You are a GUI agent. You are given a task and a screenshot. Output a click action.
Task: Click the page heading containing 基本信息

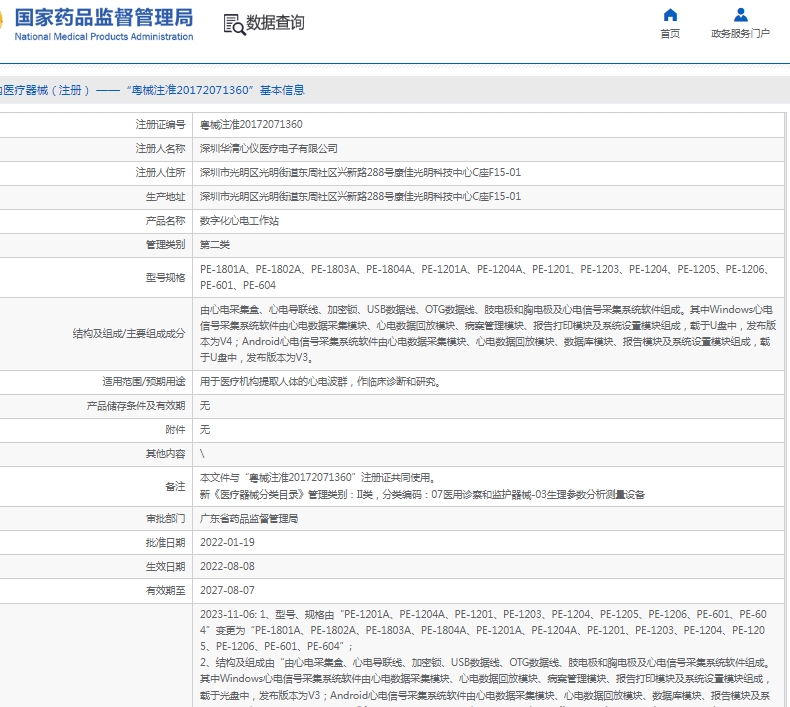[x=152, y=90]
